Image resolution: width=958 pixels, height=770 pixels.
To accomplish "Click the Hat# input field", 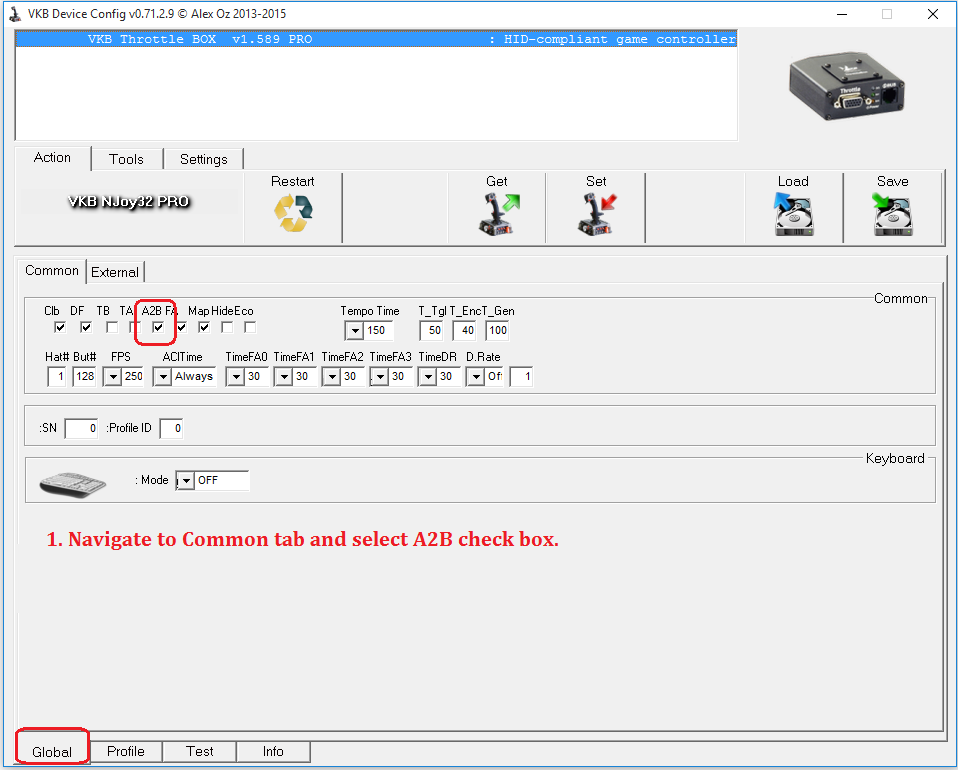I will coord(57,376).
